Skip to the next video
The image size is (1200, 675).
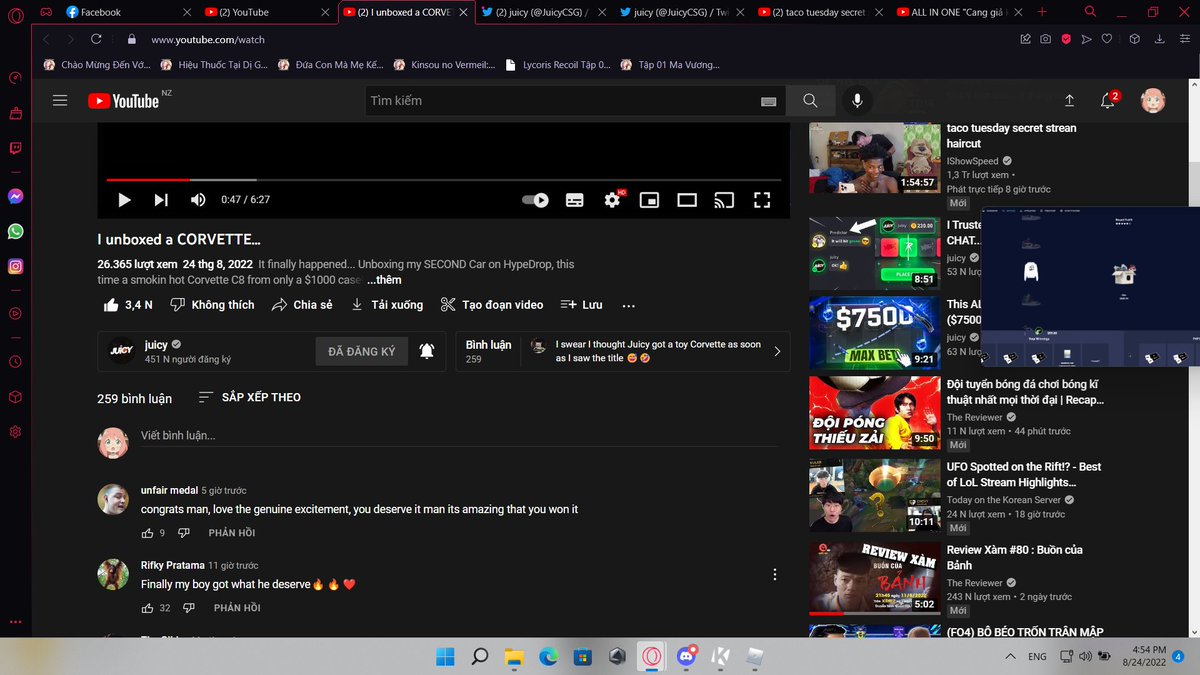click(161, 200)
